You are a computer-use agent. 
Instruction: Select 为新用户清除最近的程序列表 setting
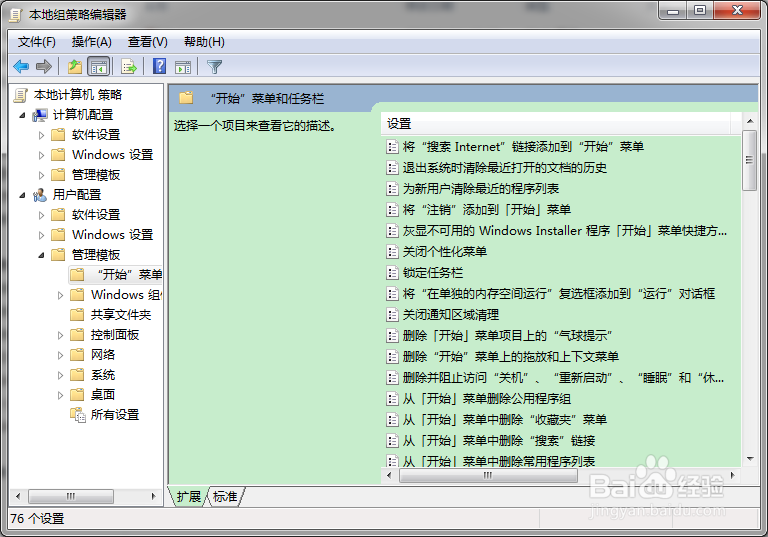pos(480,189)
